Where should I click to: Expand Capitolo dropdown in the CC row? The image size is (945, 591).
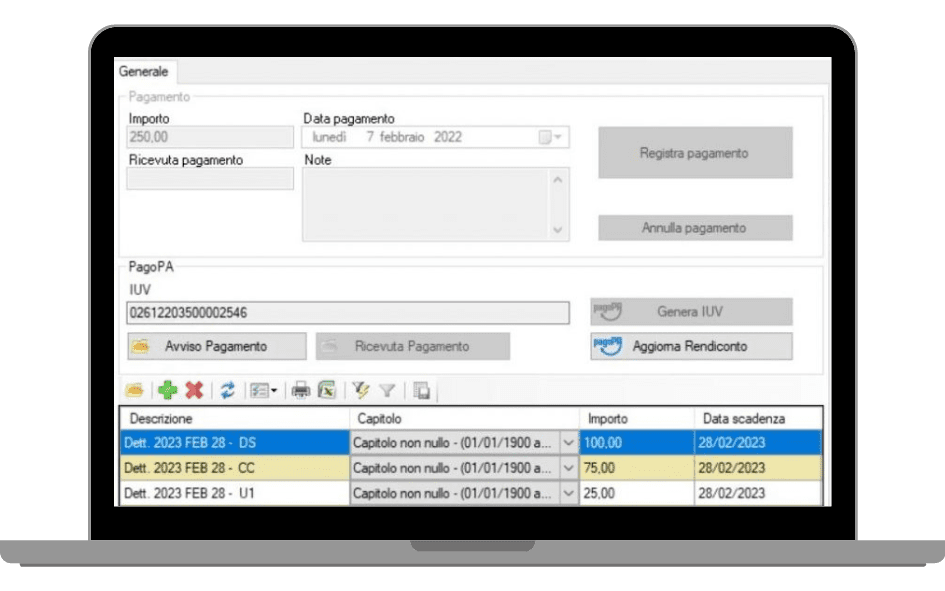568,467
